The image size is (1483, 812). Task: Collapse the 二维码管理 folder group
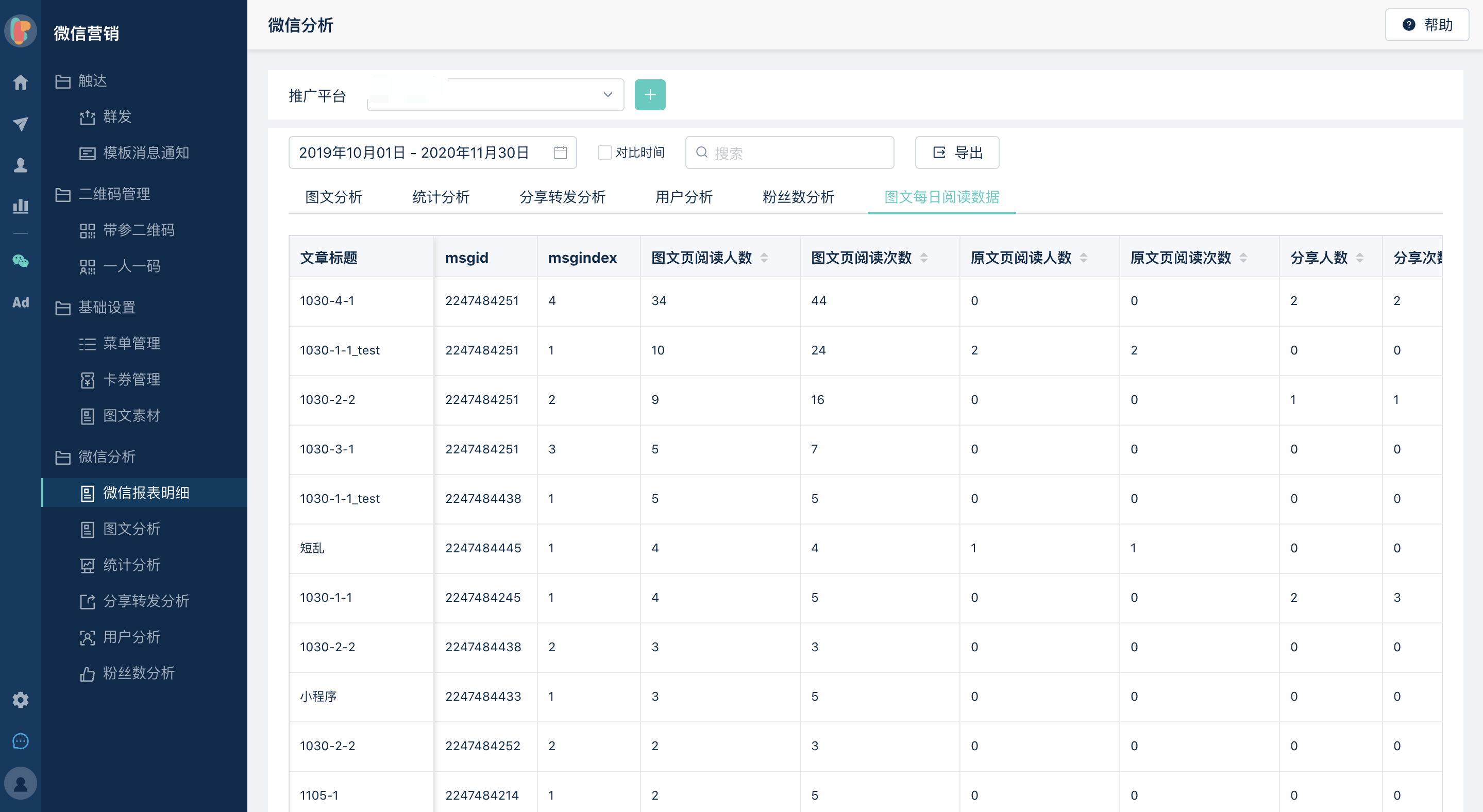click(113, 194)
